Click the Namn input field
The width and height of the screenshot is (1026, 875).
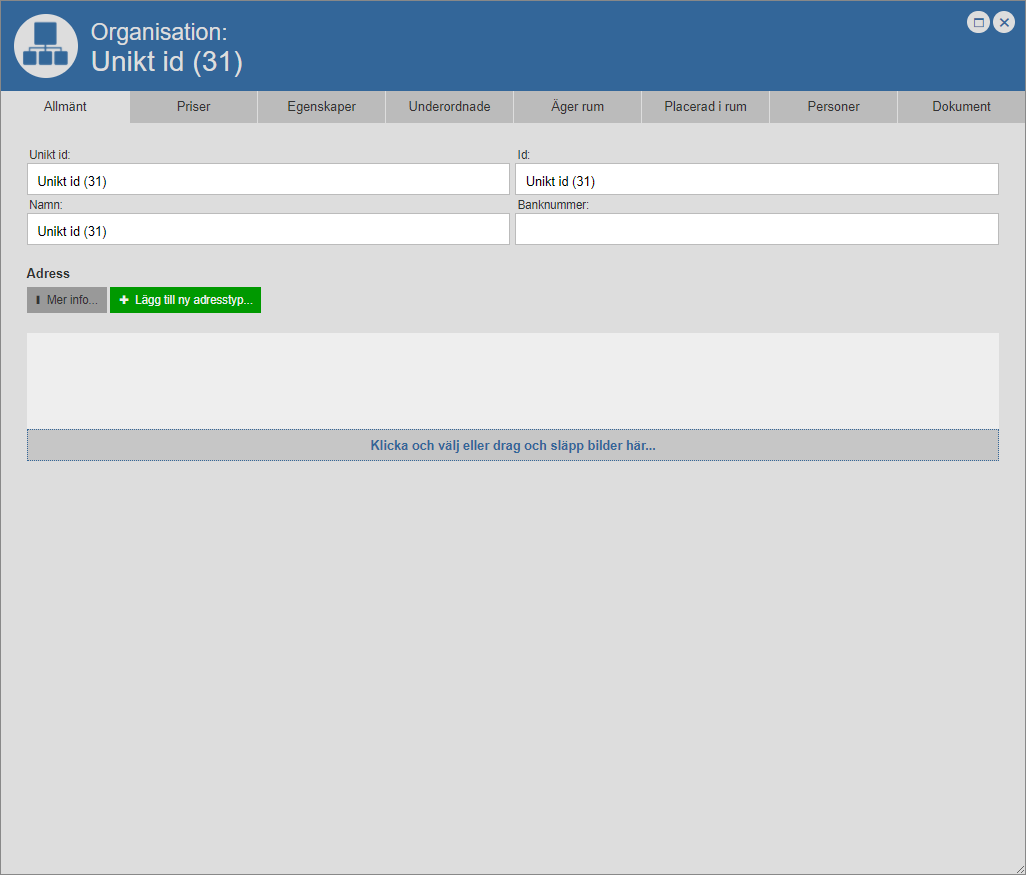(x=268, y=230)
